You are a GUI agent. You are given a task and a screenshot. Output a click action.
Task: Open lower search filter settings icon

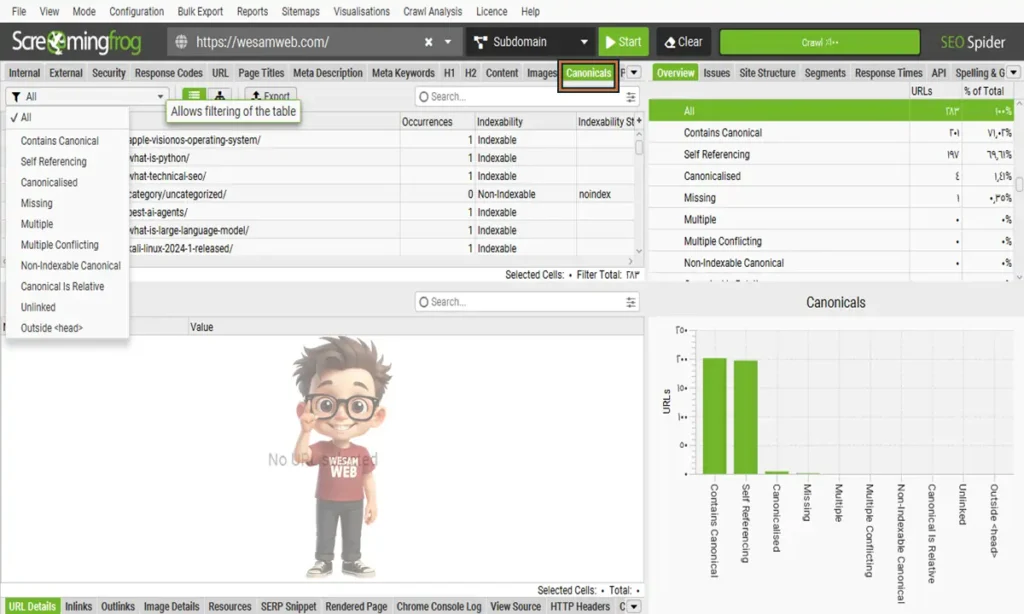click(631, 302)
